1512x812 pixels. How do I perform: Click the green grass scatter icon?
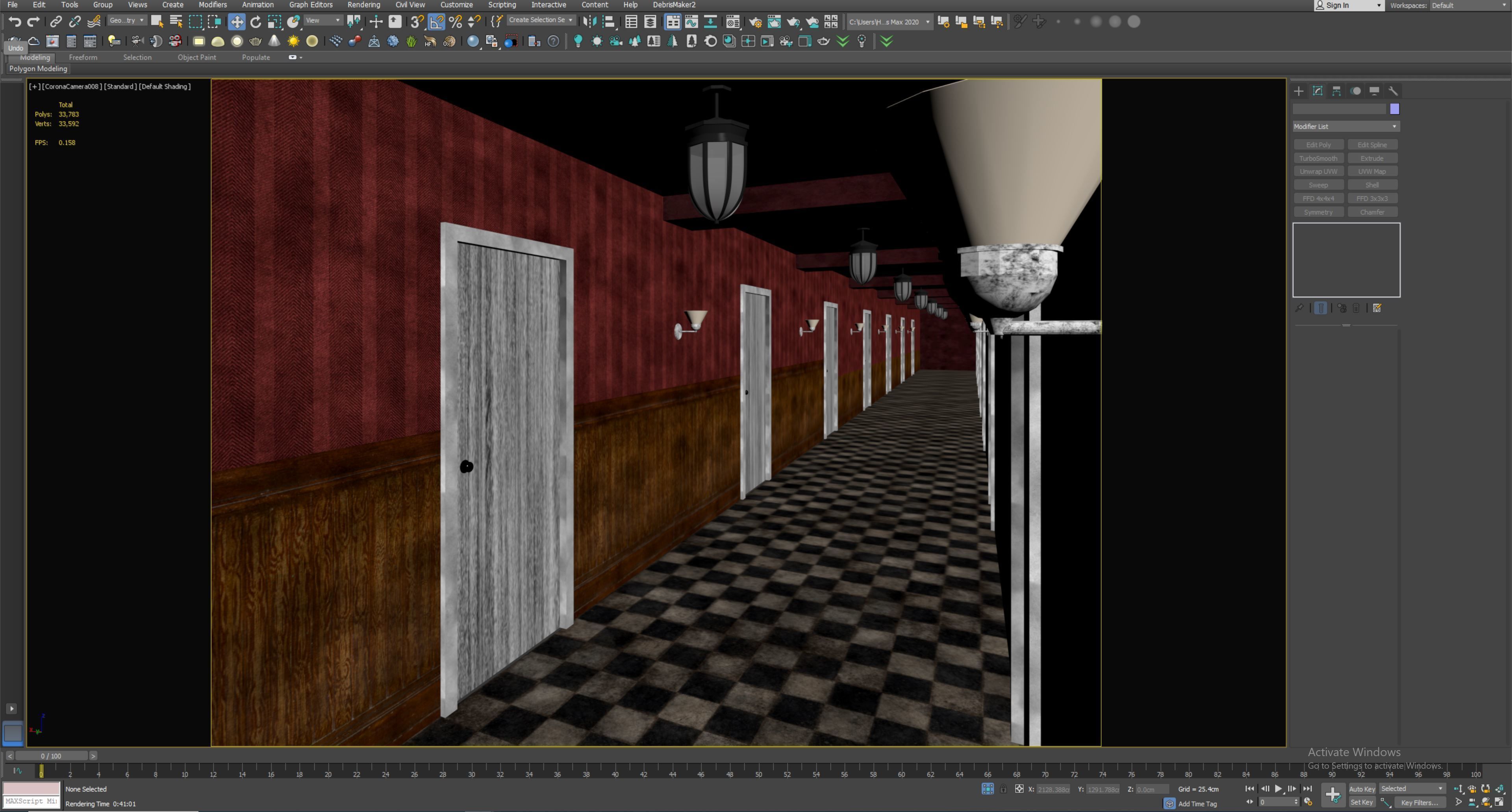(x=411, y=41)
